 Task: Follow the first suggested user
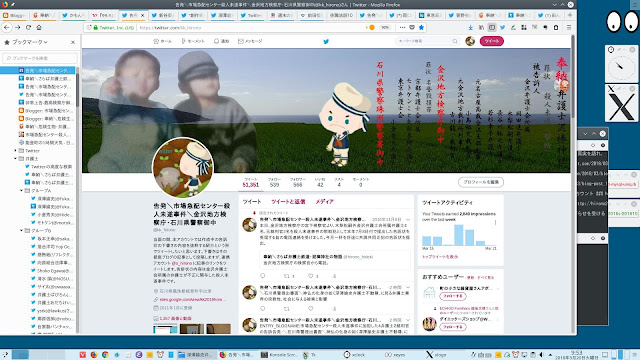click(x=453, y=296)
